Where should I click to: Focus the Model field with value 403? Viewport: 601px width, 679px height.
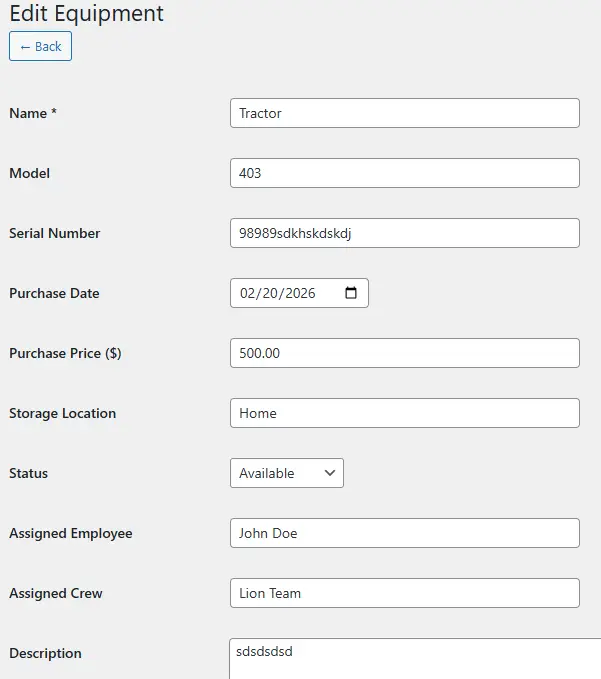pyautogui.click(x=404, y=173)
